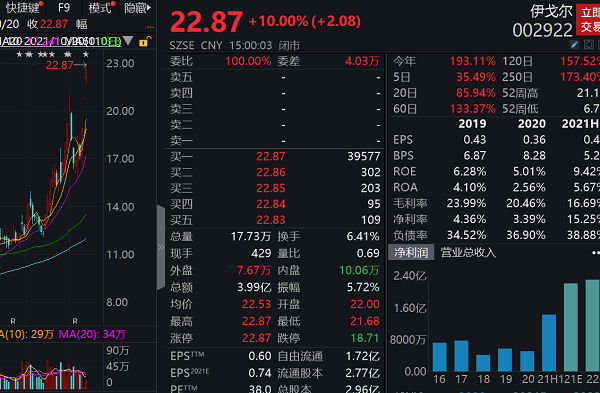Click the large price 22.87

207,21
